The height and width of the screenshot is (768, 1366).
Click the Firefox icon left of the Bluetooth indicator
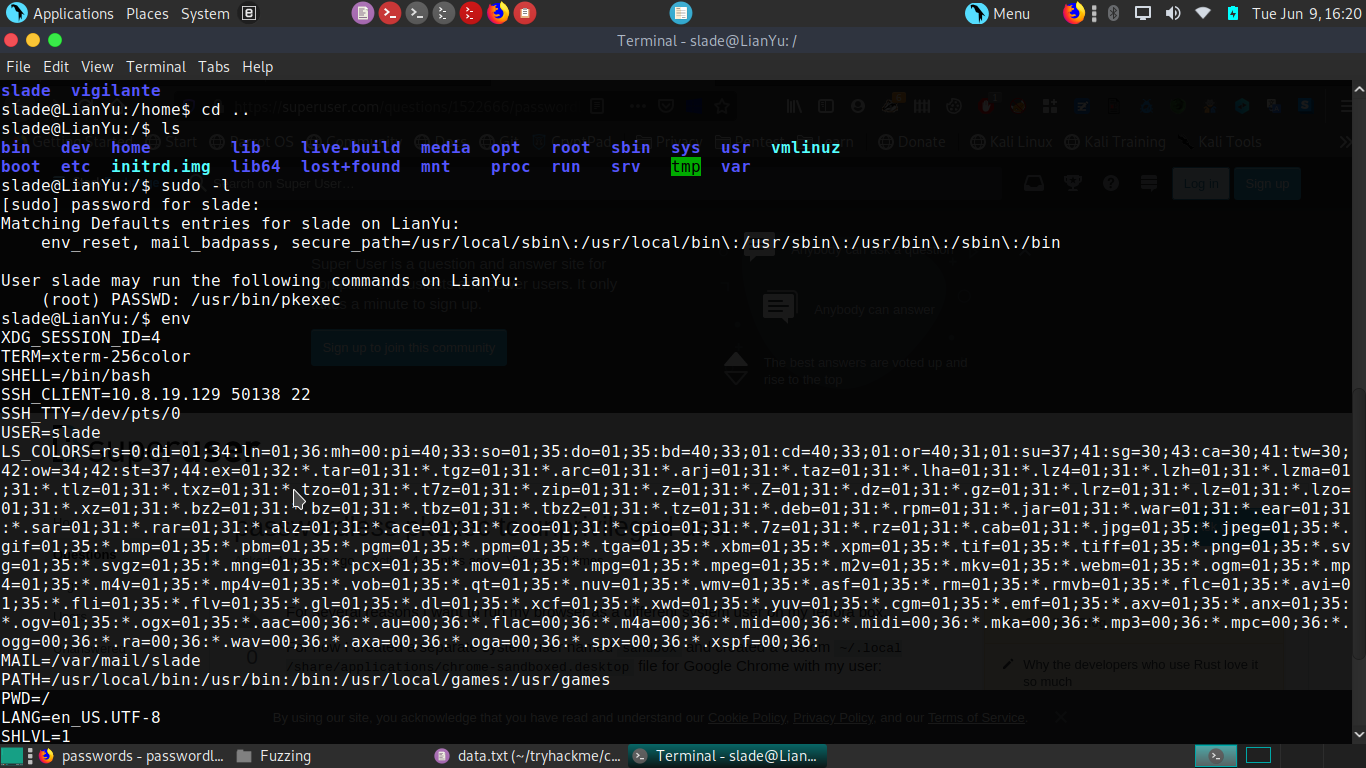click(x=1074, y=13)
